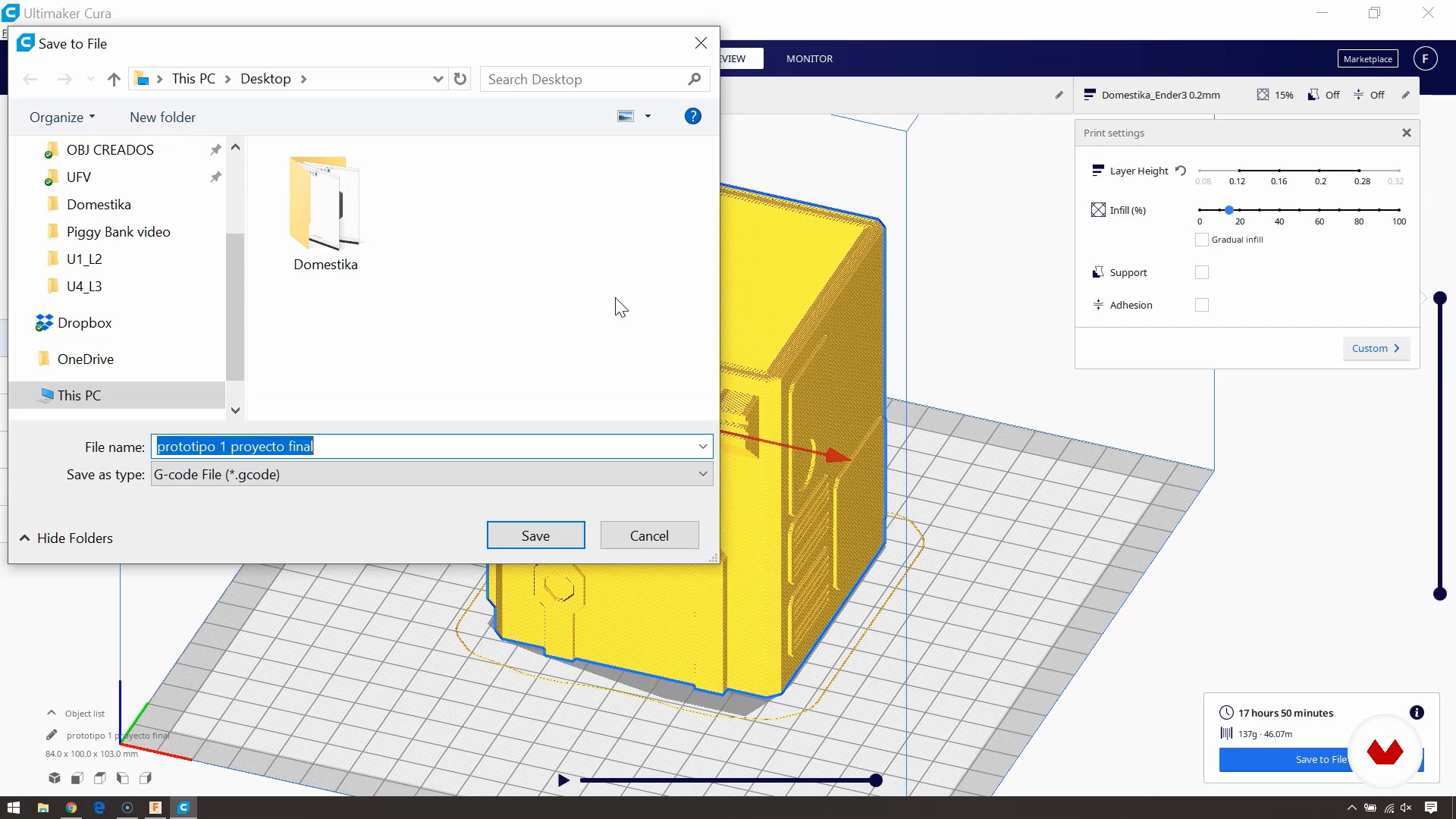
Task: Click the Layer Height reset icon
Action: pyautogui.click(x=1181, y=170)
